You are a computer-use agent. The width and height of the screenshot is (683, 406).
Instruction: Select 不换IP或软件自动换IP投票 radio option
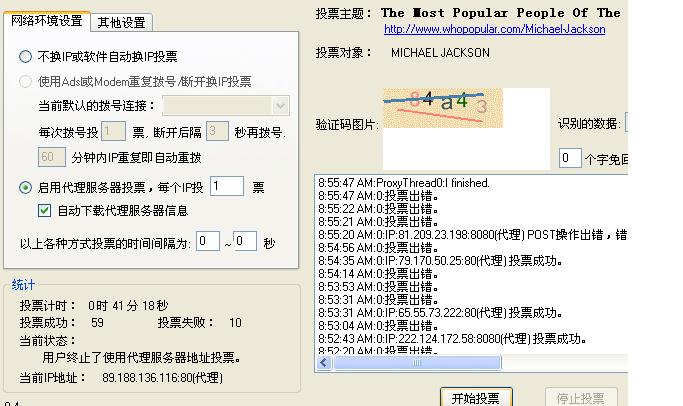(26, 58)
